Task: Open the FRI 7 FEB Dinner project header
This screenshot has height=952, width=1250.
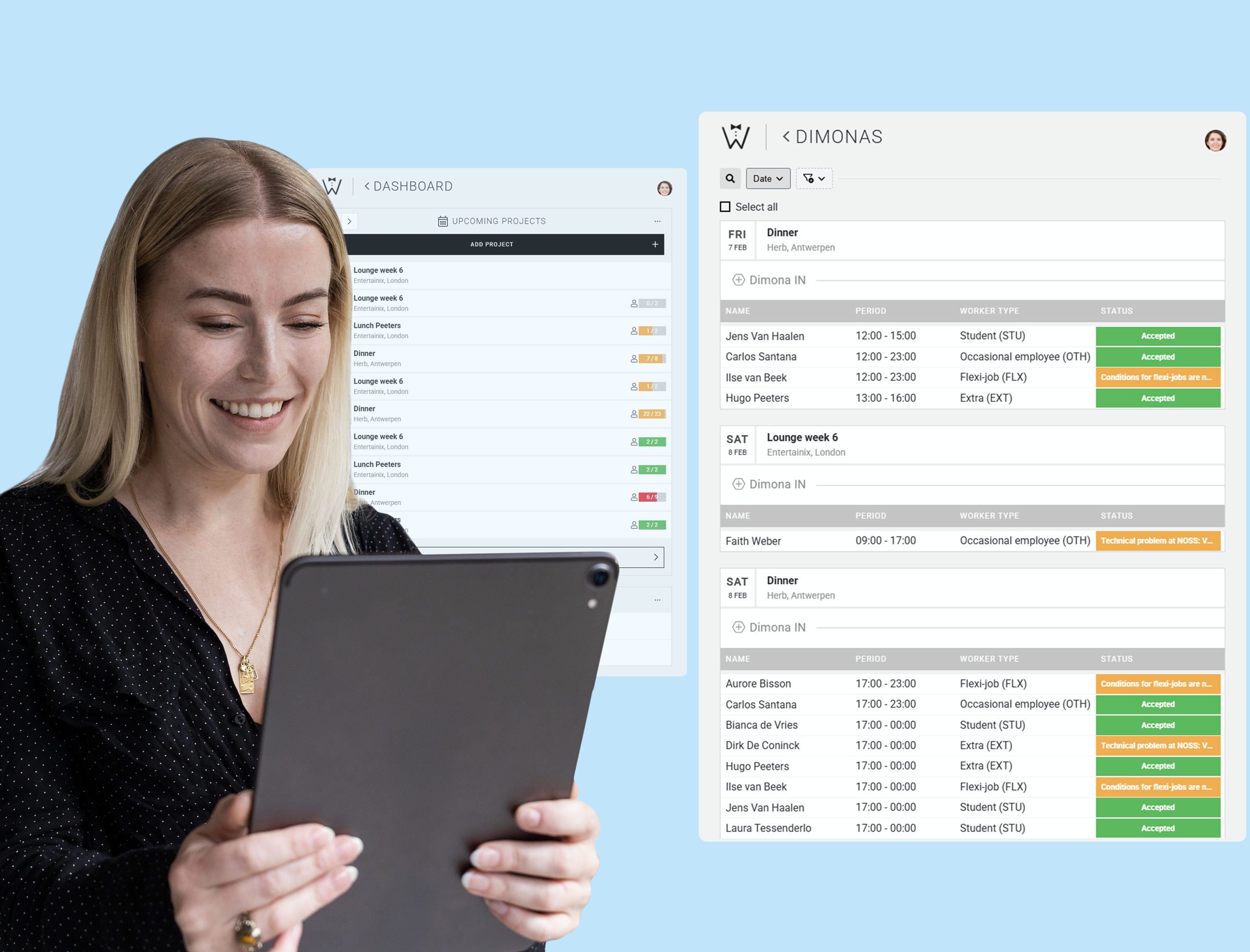Action: [x=972, y=240]
